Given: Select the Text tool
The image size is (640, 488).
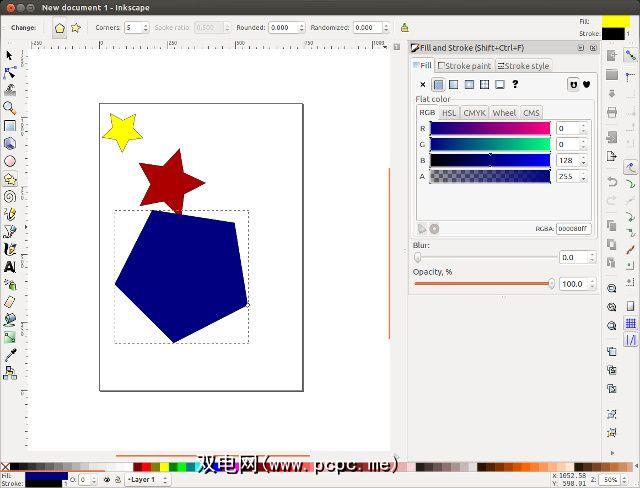Looking at the screenshot, I should coord(10,267).
